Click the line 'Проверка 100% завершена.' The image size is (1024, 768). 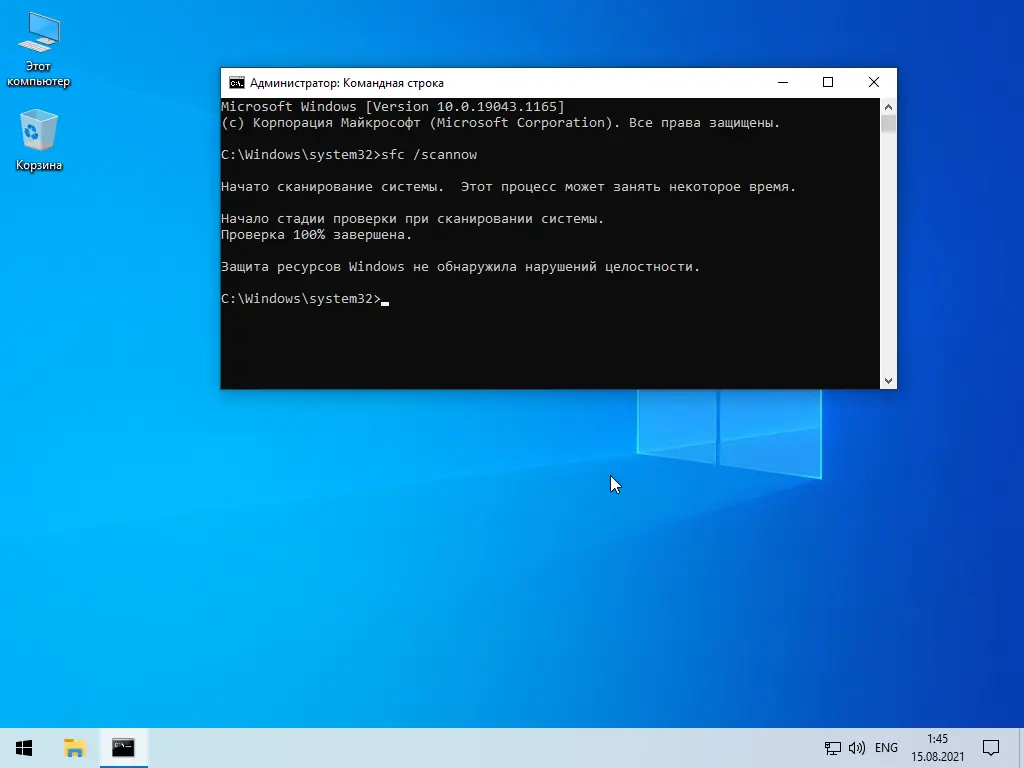pos(316,235)
